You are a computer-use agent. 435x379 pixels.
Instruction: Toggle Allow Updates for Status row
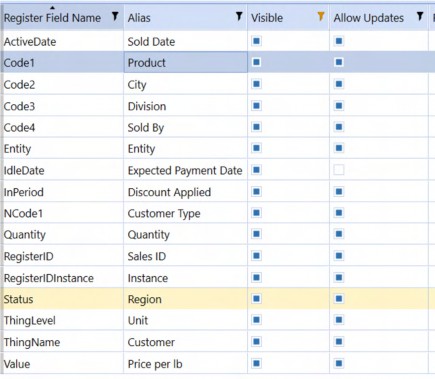click(x=339, y=299)
